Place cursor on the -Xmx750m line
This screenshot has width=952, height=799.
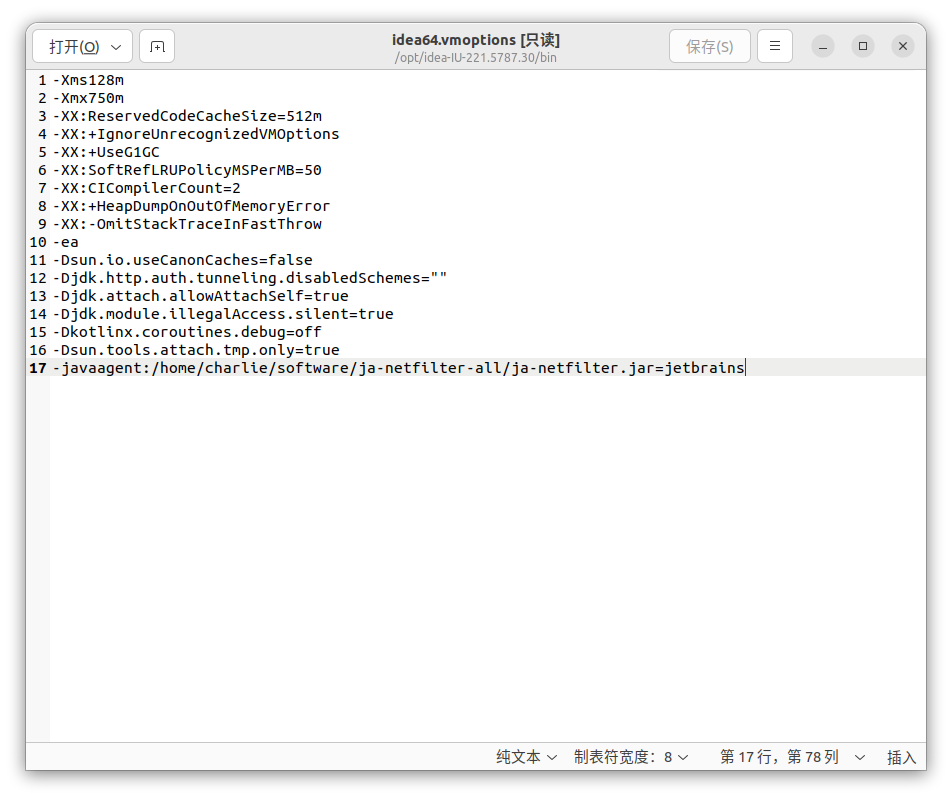[x=89, y=98]
